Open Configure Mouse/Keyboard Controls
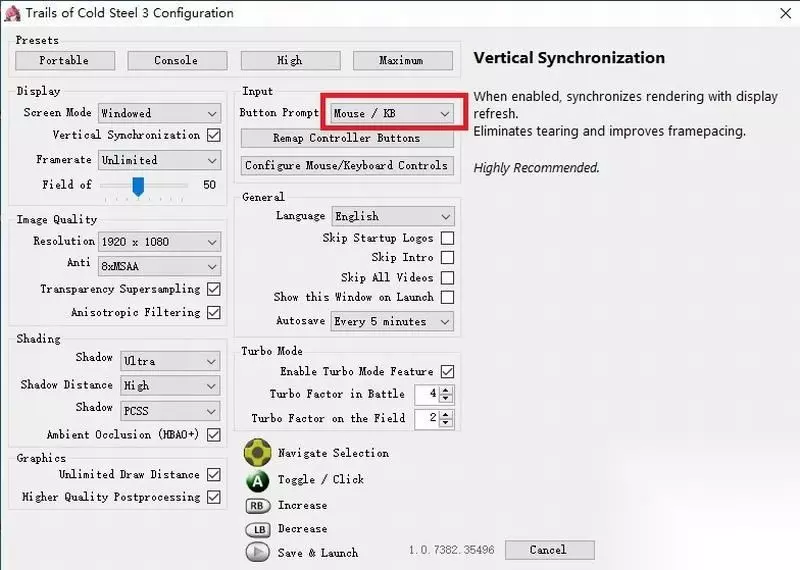Viewport: 800px width, 570px height. (347, 166)
